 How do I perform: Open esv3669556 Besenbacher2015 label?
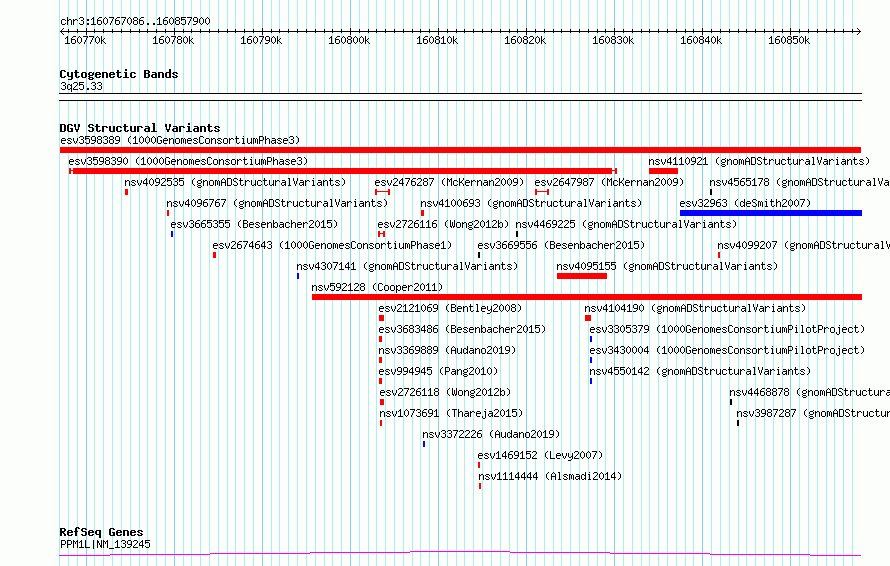561,245
